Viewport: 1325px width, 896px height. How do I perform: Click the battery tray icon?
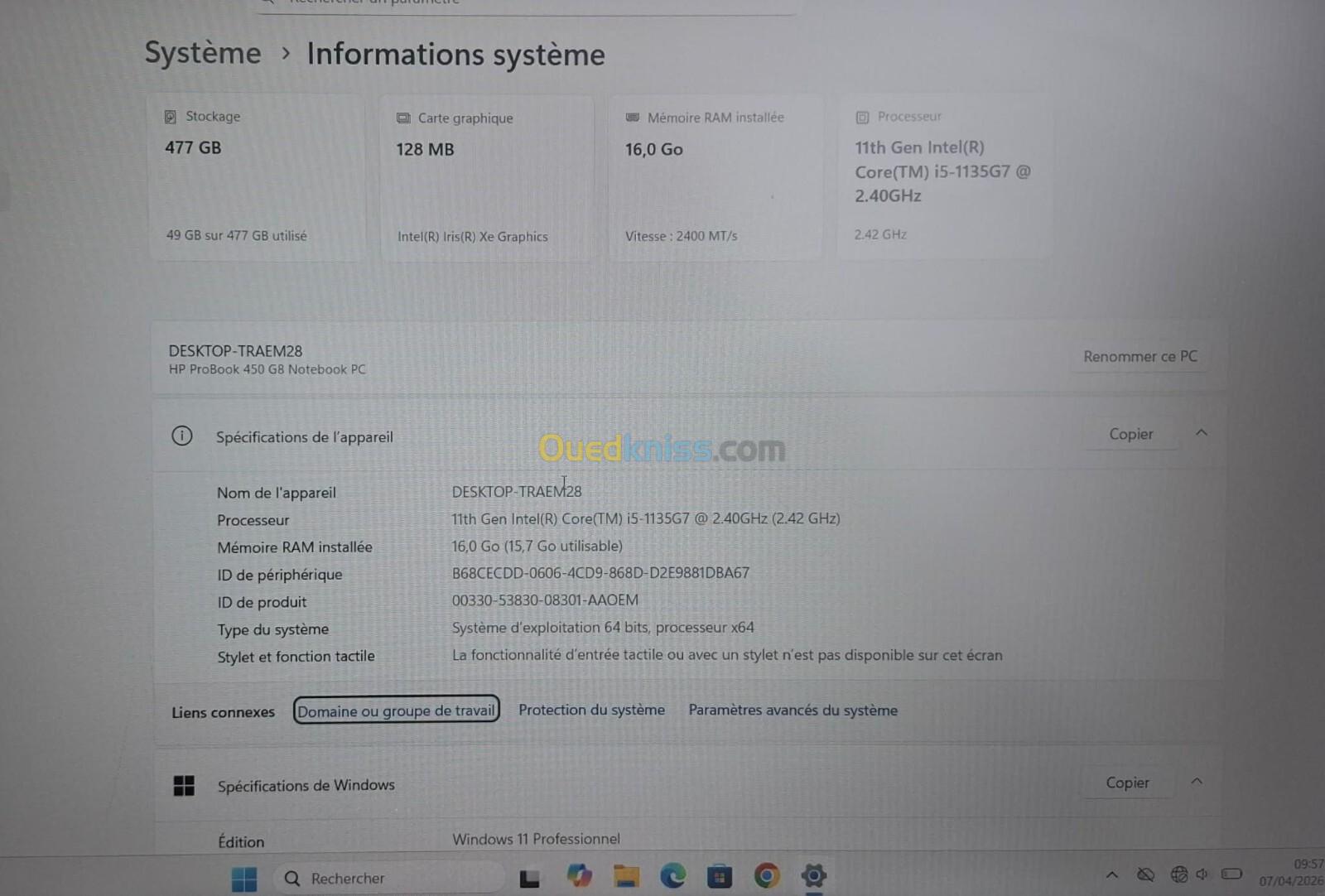(x=1231, y=874)
